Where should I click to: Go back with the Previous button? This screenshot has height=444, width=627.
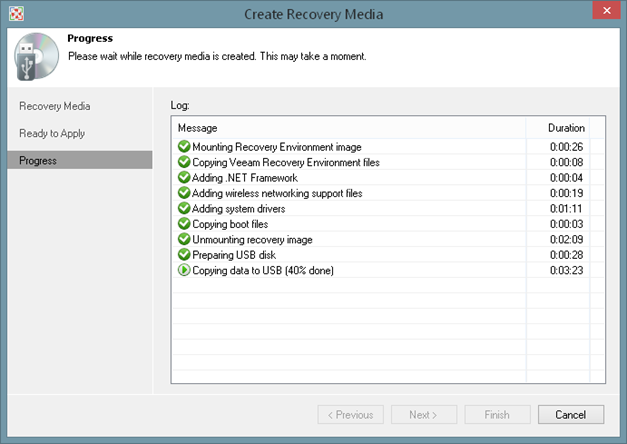click(x=351, y=415)
